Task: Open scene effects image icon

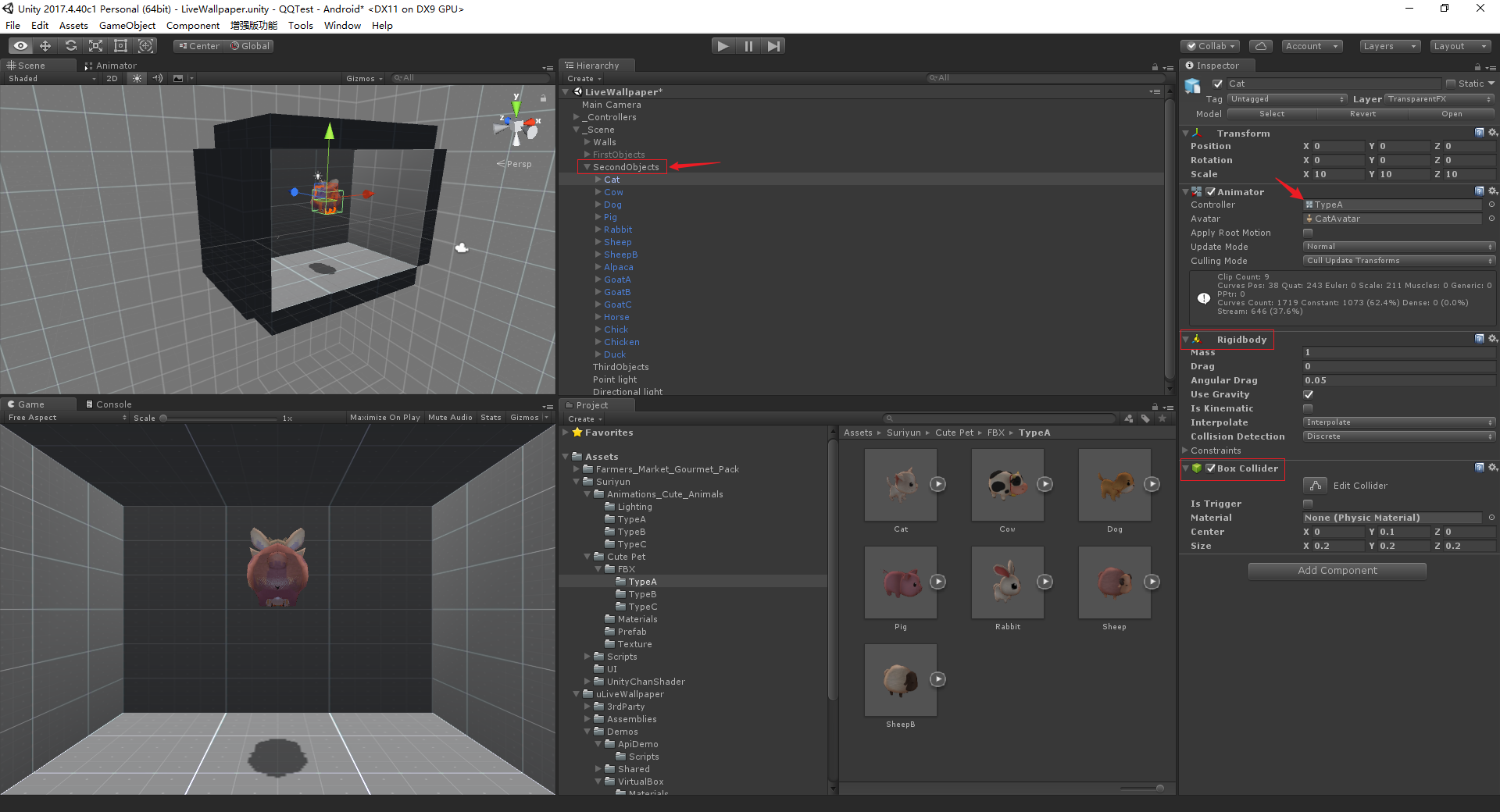Action: click(178, 78)
